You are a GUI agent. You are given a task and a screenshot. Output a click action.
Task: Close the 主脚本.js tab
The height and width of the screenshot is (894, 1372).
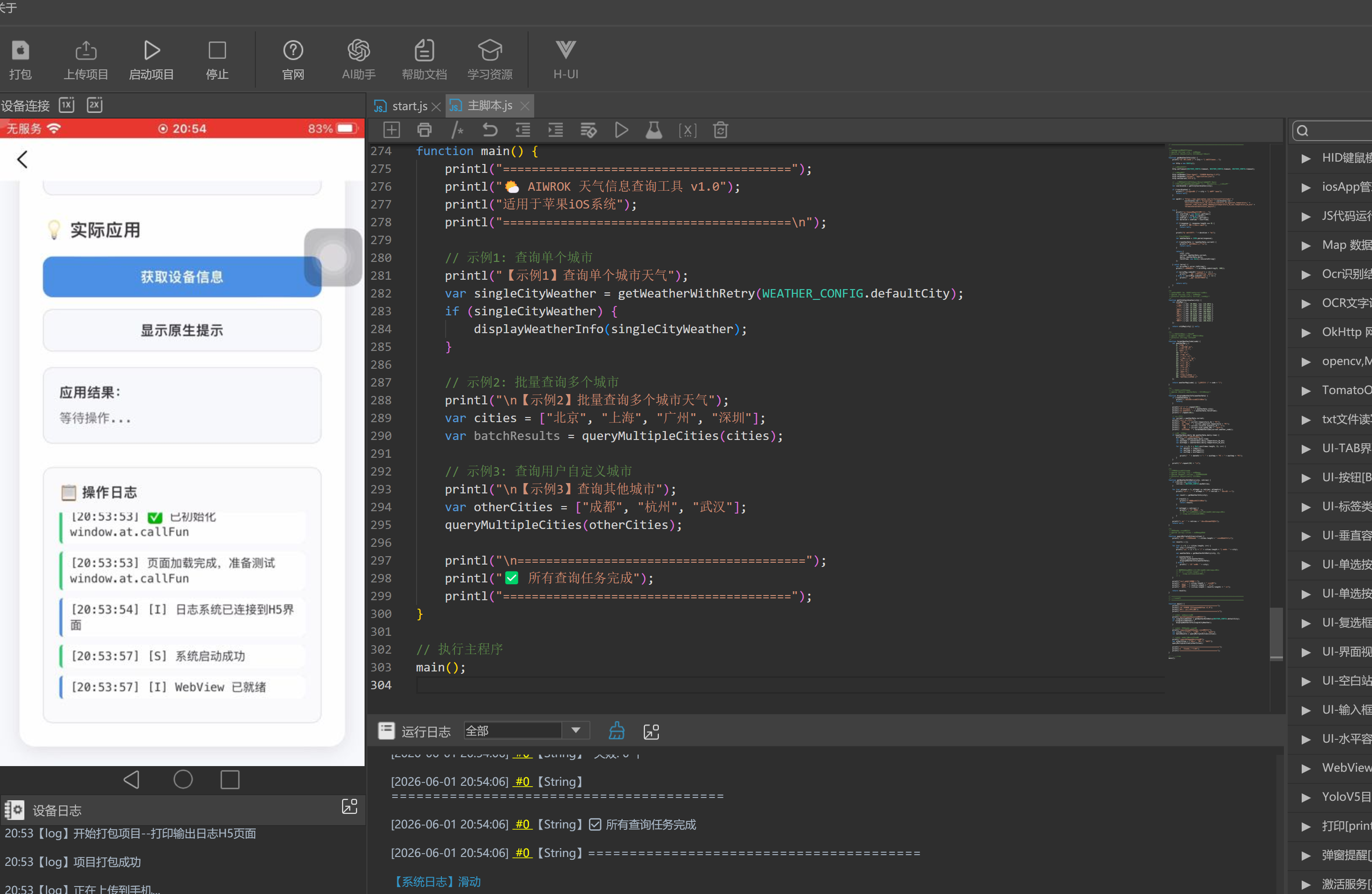pyautogui.click(x=524, y=106)
